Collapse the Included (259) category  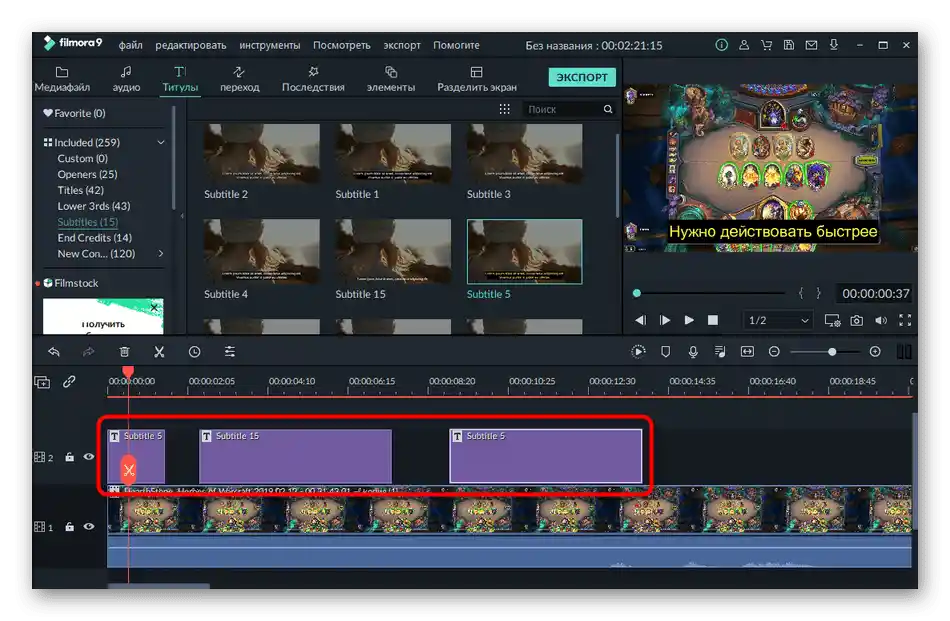click(161, 143)
